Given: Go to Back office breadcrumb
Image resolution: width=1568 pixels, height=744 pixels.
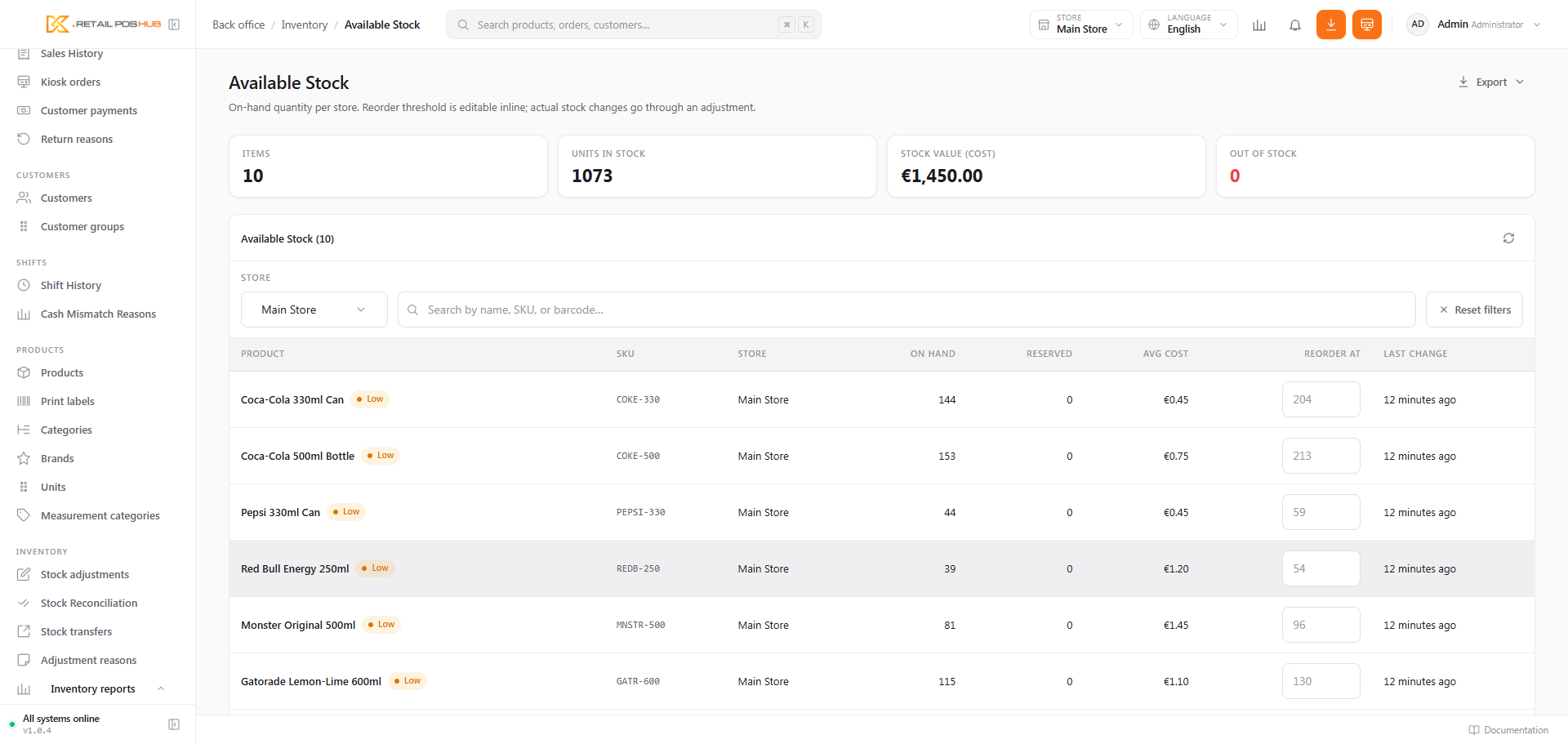Looking at the screenshot, I should 238,25.
